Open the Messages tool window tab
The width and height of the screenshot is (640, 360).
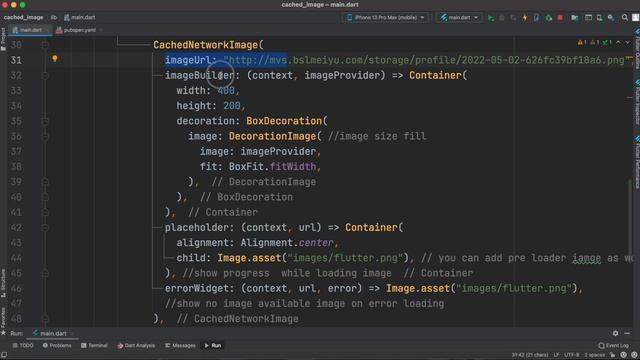pyautogui.click(x=180, y=345)
